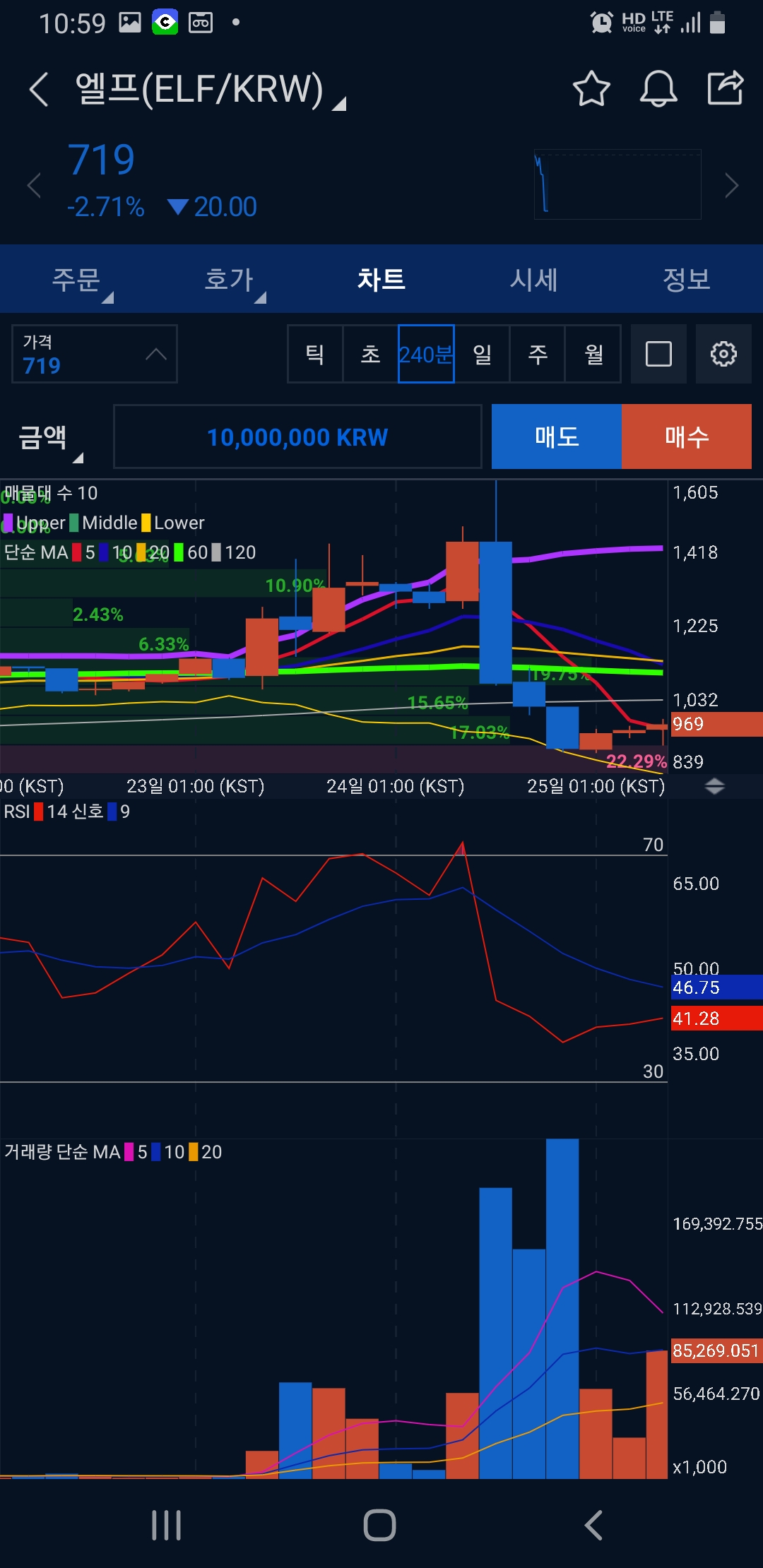763x1568 pixels.
Task: Share the ELF chart via share icon
Action: tap(726, 88)
